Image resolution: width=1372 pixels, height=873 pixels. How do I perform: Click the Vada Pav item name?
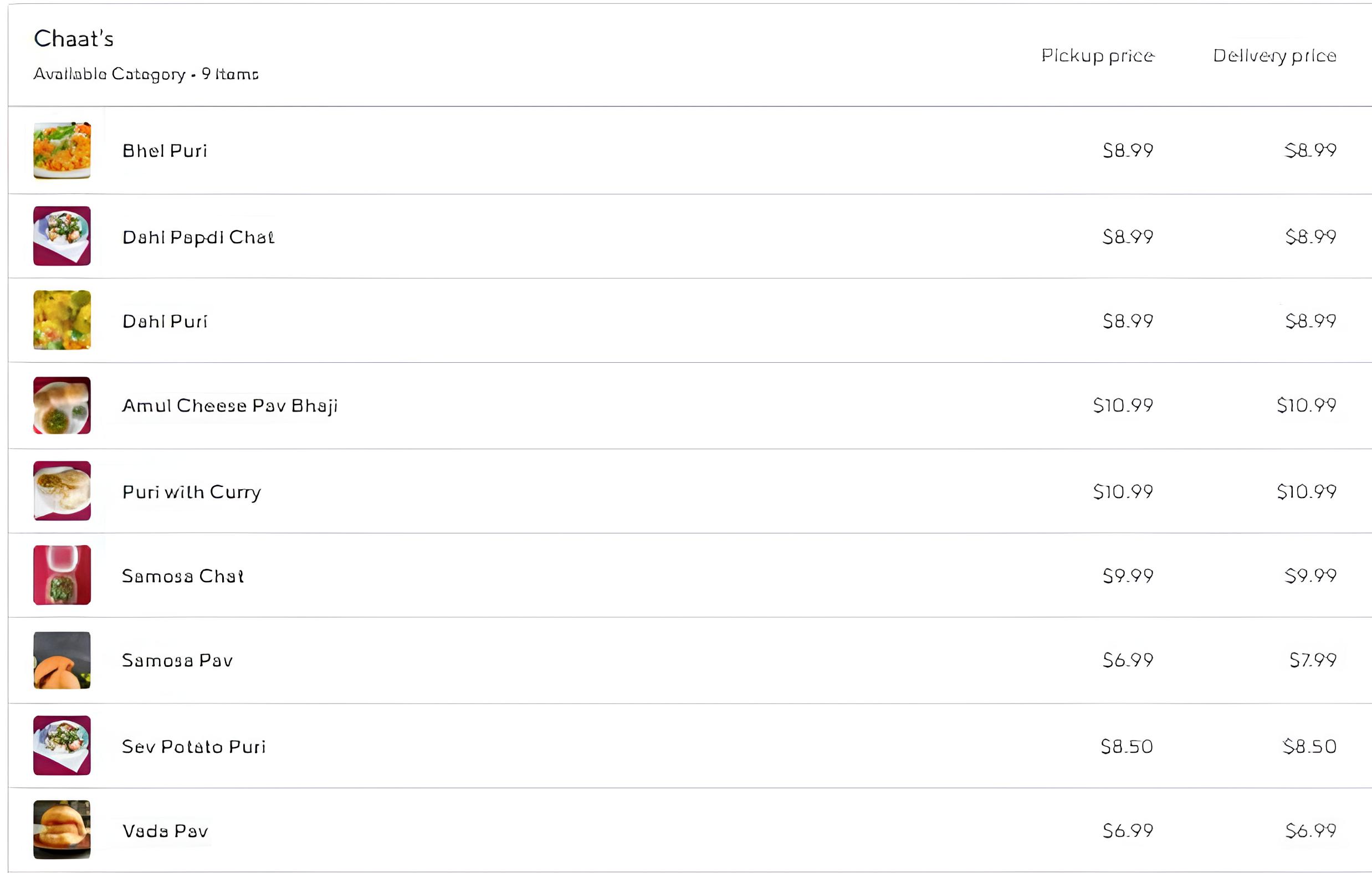(x=165, y=831)
